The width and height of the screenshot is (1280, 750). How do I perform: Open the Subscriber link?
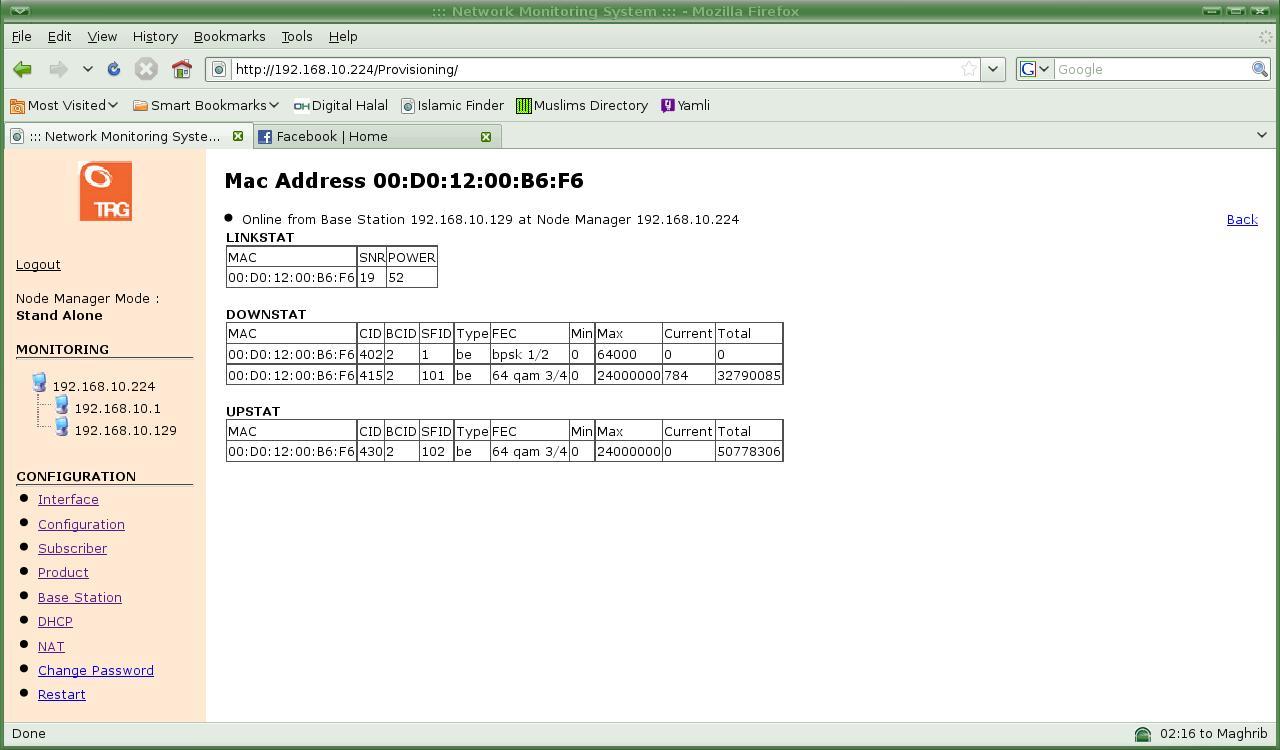pos(72,549)
